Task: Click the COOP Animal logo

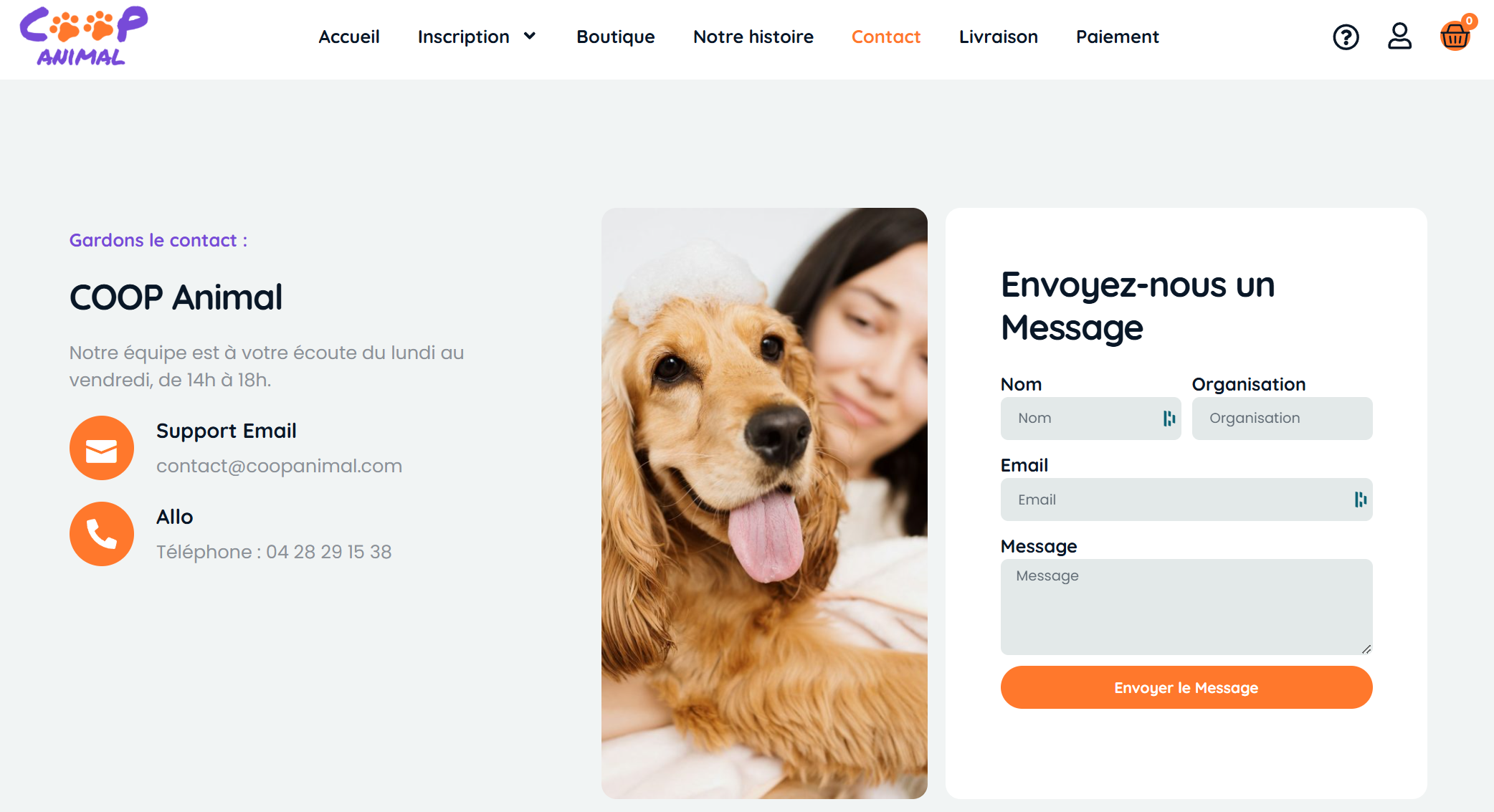Action: pos(84,37)
